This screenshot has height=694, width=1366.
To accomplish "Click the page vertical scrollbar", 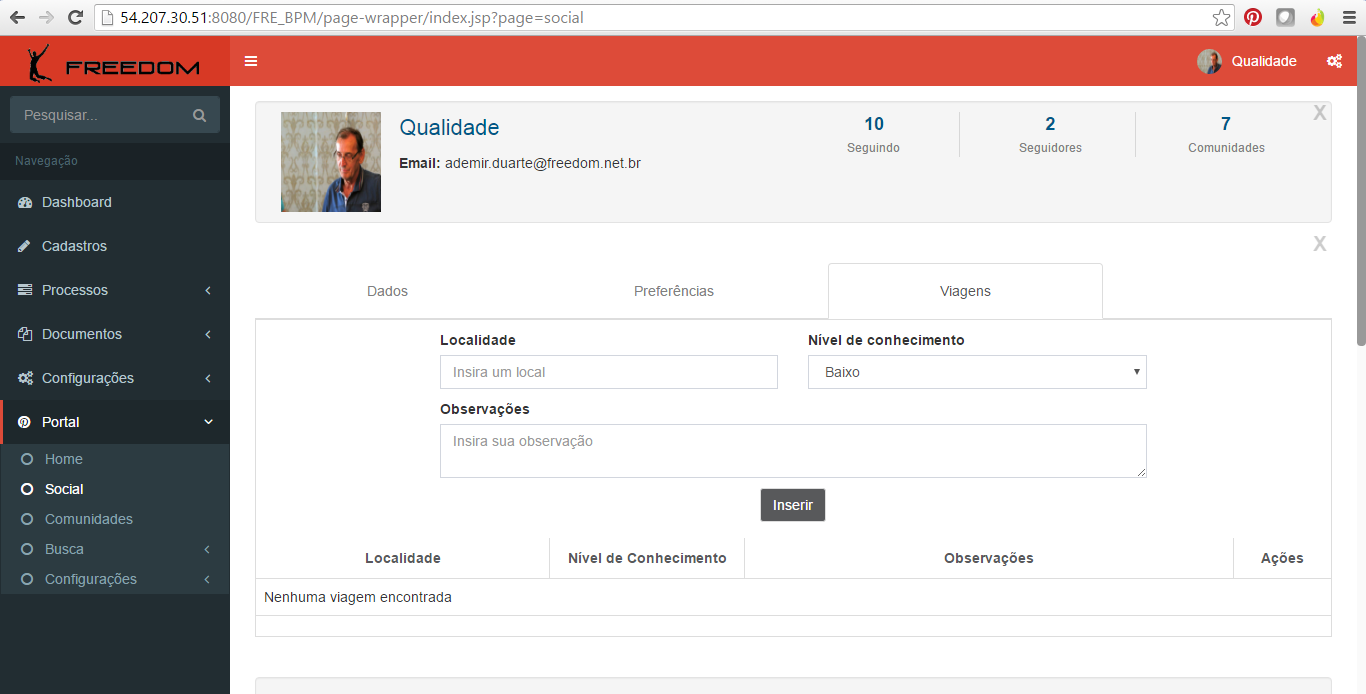I will (1360, 191).
